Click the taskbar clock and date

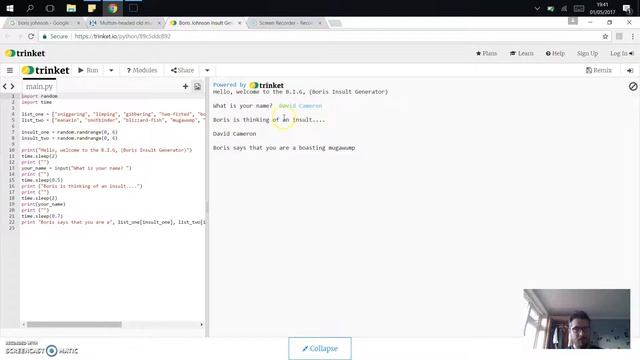(x=602, y=8)
